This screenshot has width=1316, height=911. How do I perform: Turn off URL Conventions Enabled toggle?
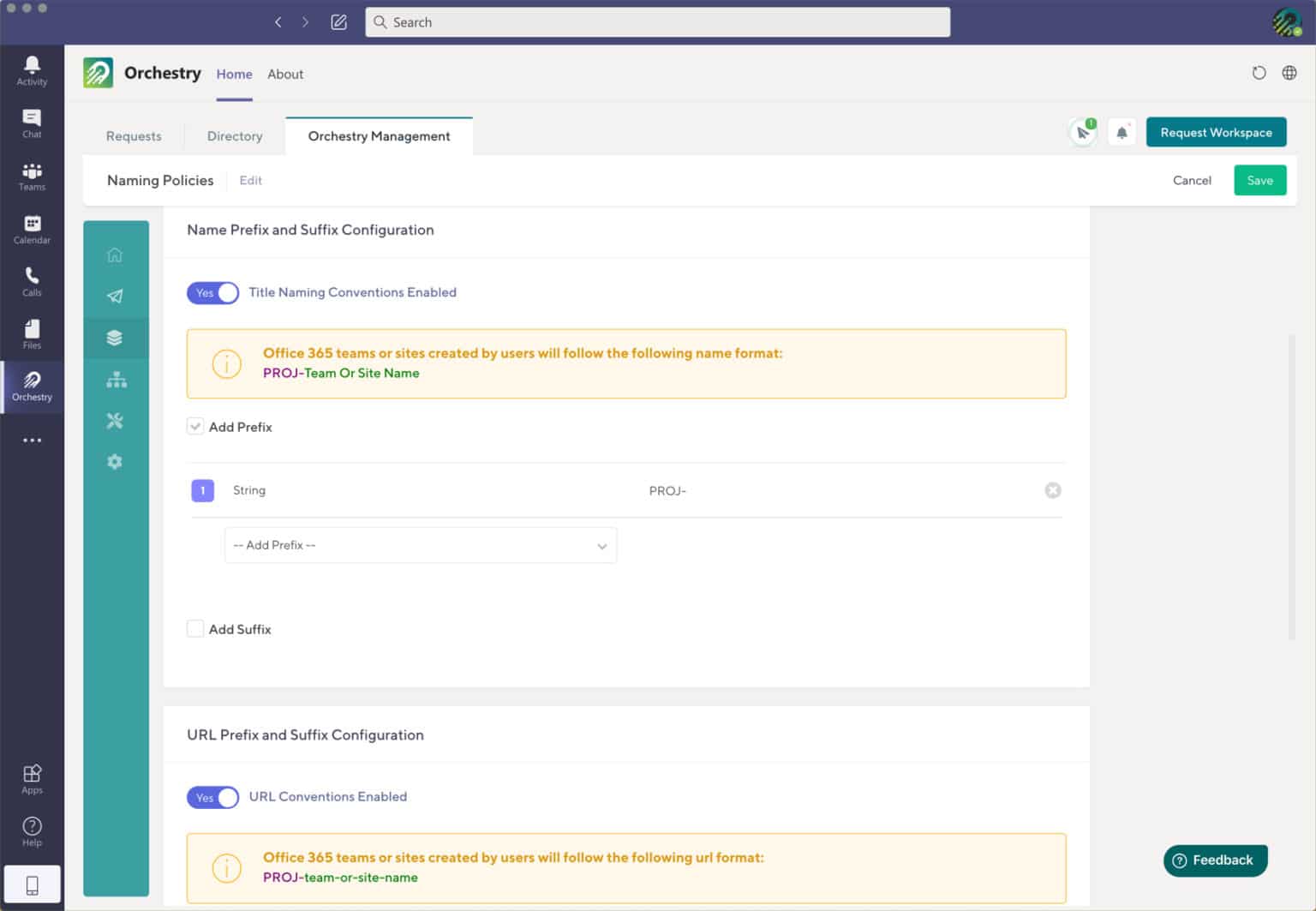pos(212,797)
